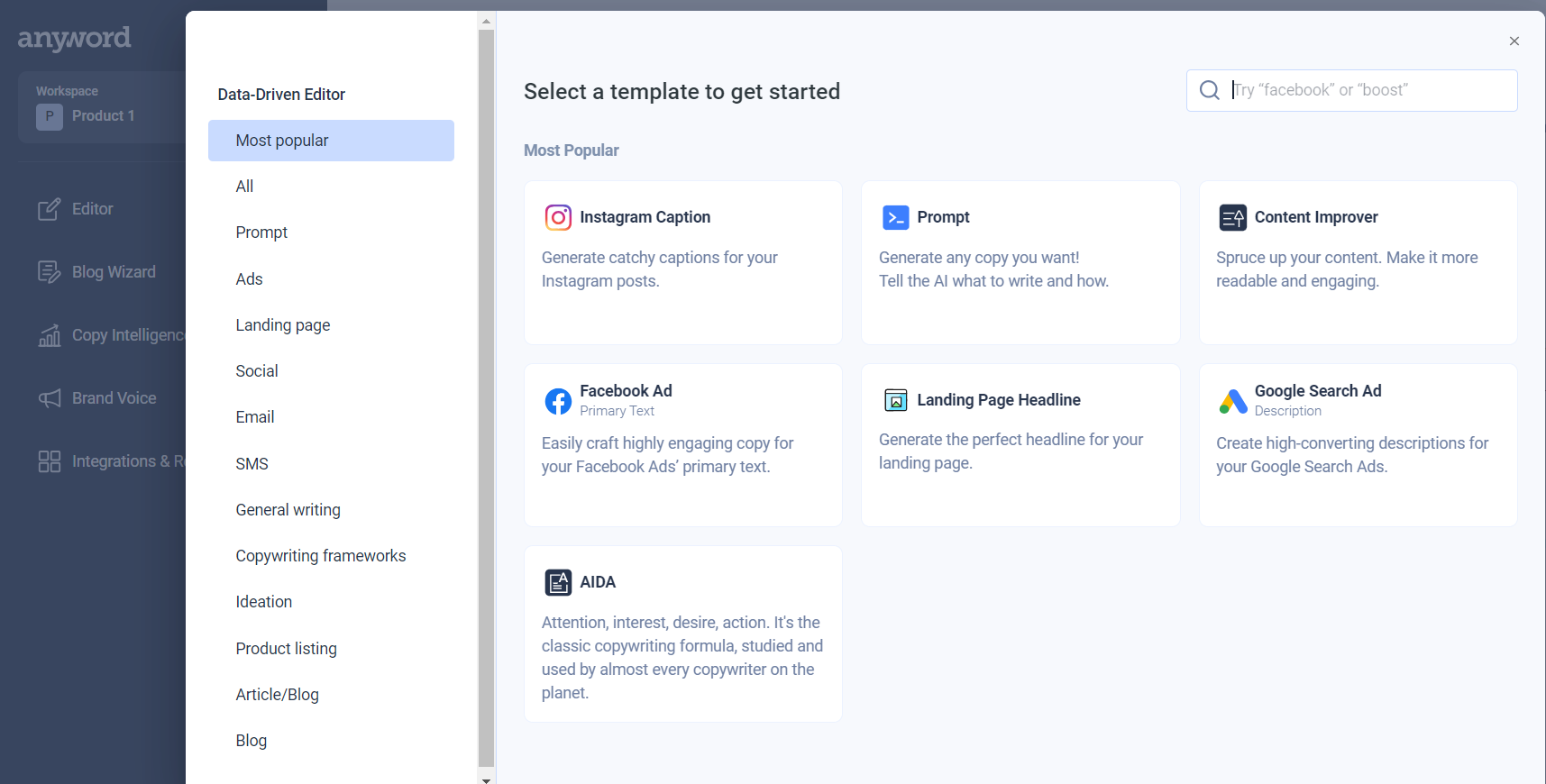The width and height of the screenshot is (1546, 784).
Task: Click the Facebook Ad logo icon
Action: (558, 401)
